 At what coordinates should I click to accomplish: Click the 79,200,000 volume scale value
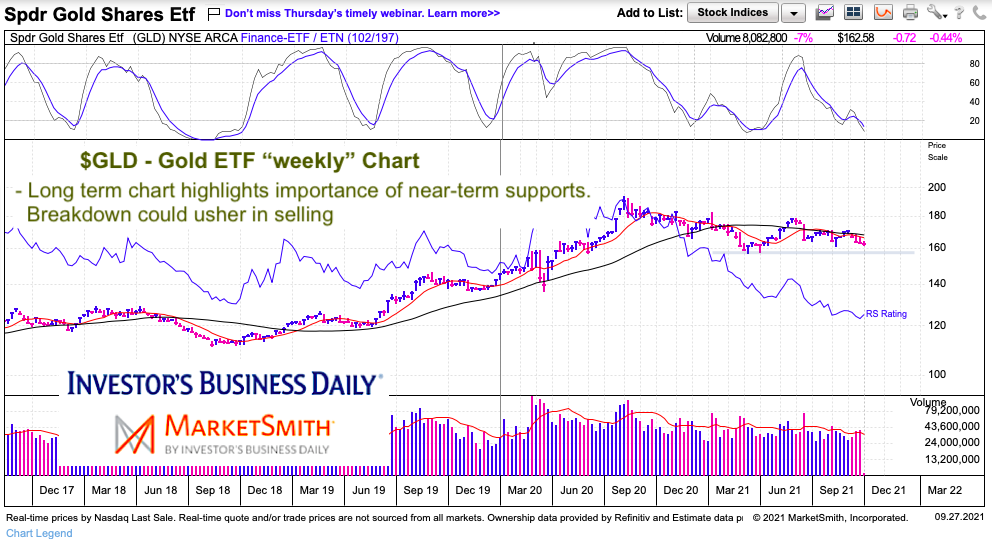pos(953,411)
